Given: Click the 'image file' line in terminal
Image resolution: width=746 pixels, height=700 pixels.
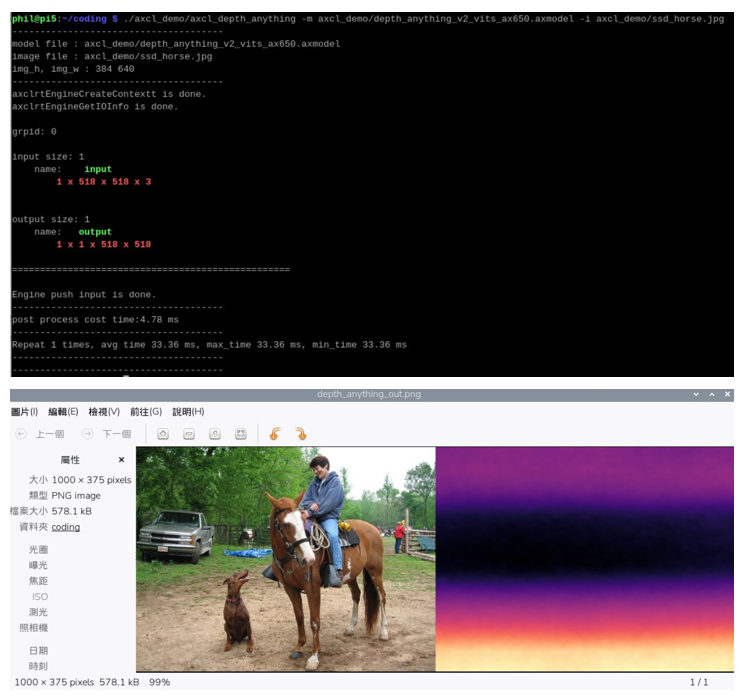Looking at the screenshot, I should point(112,56).
